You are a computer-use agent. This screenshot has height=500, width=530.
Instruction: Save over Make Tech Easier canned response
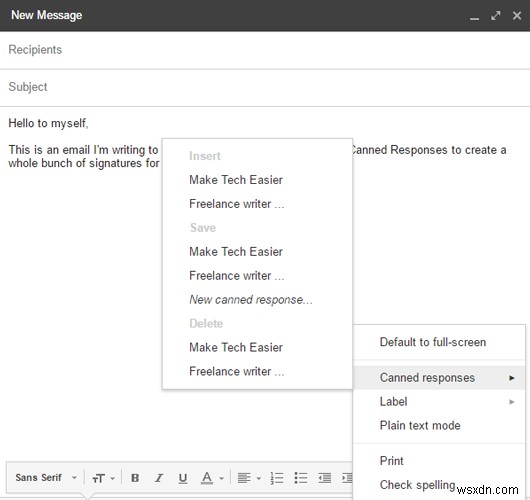tap(236, 252)
